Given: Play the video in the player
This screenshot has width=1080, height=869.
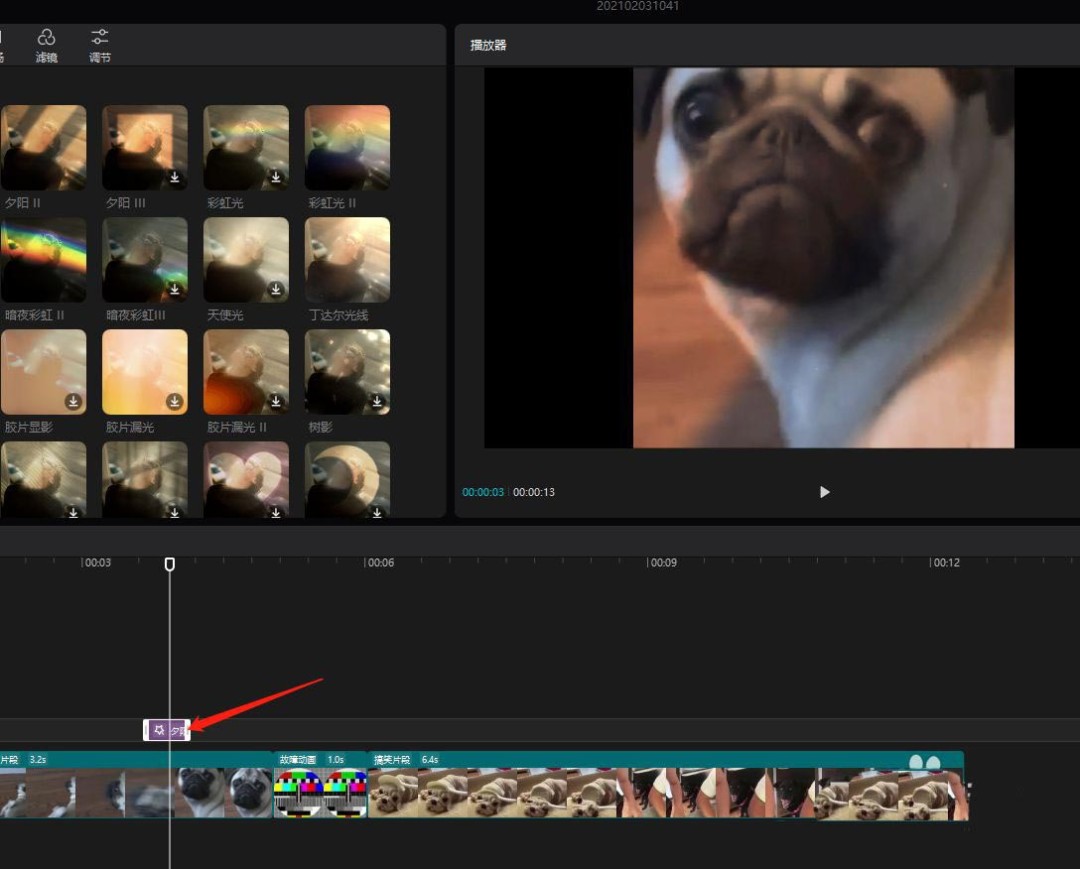Looking at the screenshot, I should tap(824, 492).
